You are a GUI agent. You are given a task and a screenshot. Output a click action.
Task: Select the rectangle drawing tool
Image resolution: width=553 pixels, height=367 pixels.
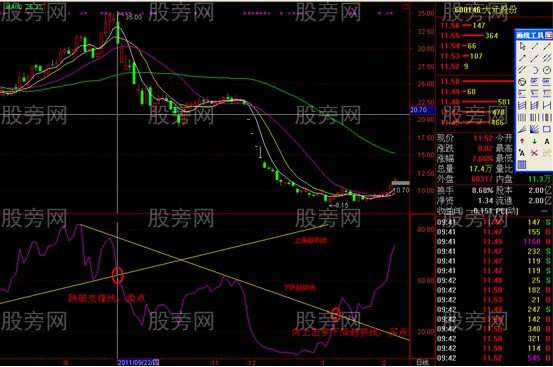pyautogui.click(x=547, y=129)
